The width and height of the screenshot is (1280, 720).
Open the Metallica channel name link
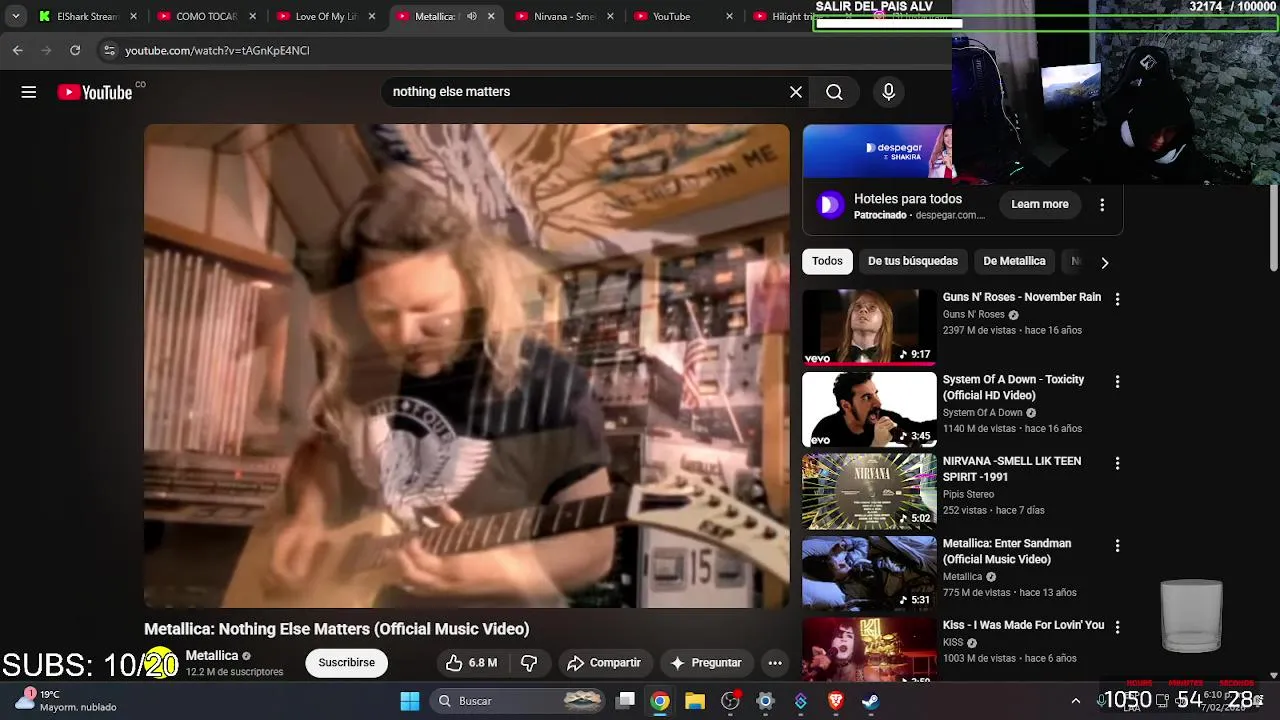click(x=212, y=656)
